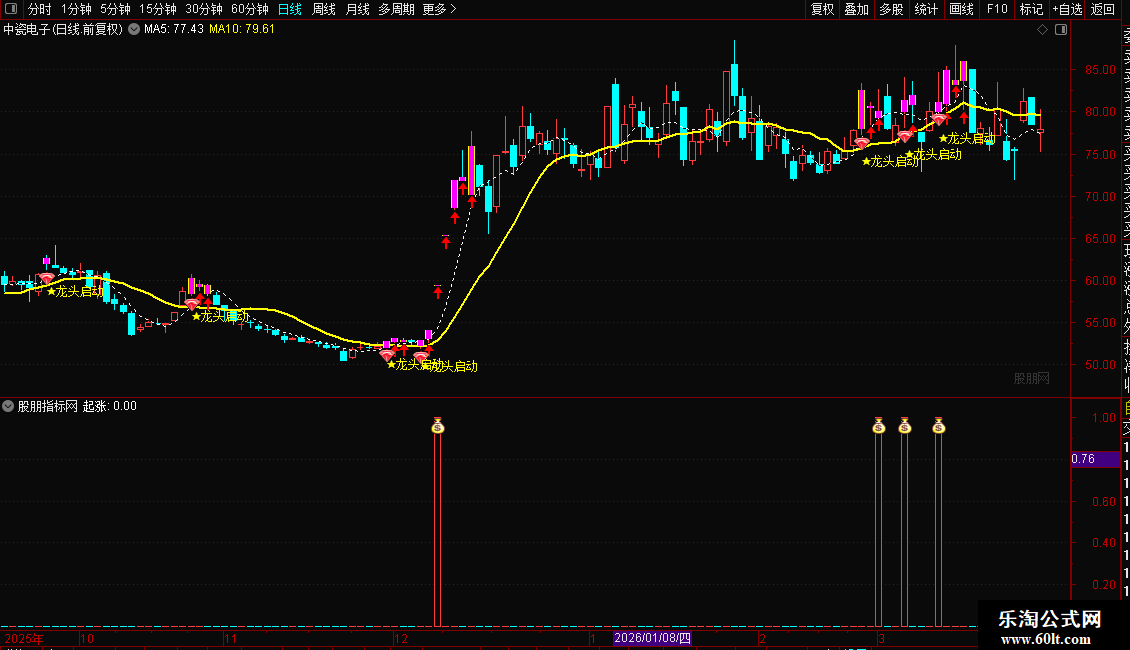Click the rightmost March money-bag signal marker
1130x650 pixels.
point(938,426)
